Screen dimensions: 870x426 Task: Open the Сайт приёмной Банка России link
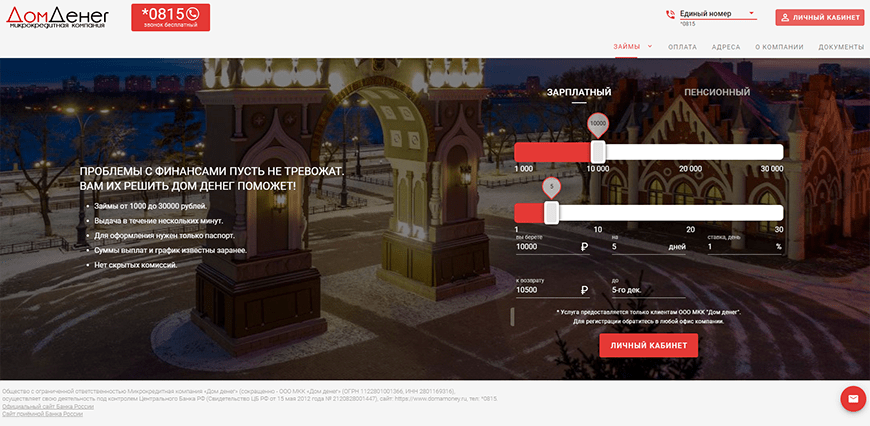[x=44, y=415]
